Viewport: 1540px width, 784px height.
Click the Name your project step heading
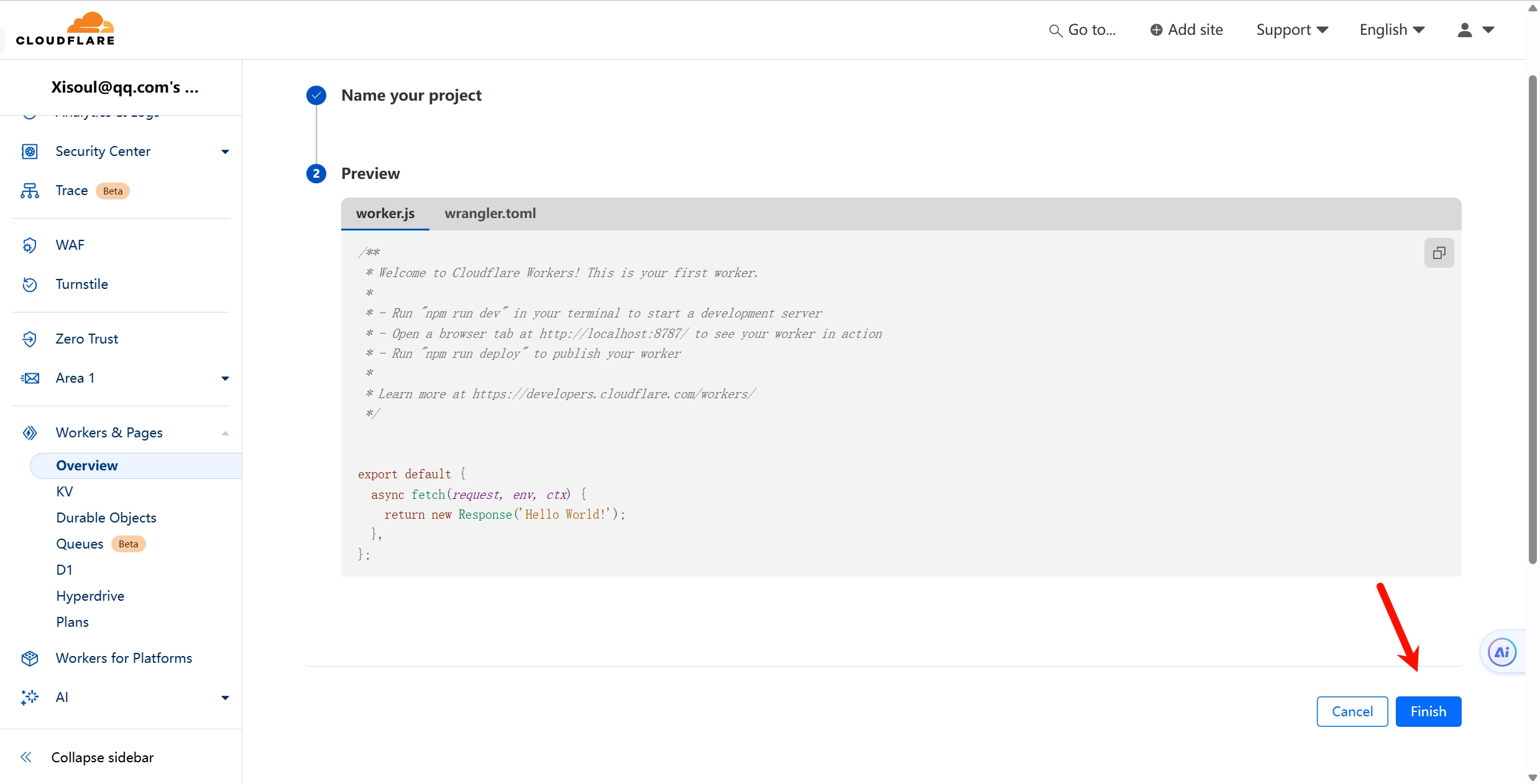click(x=411, y=95)
